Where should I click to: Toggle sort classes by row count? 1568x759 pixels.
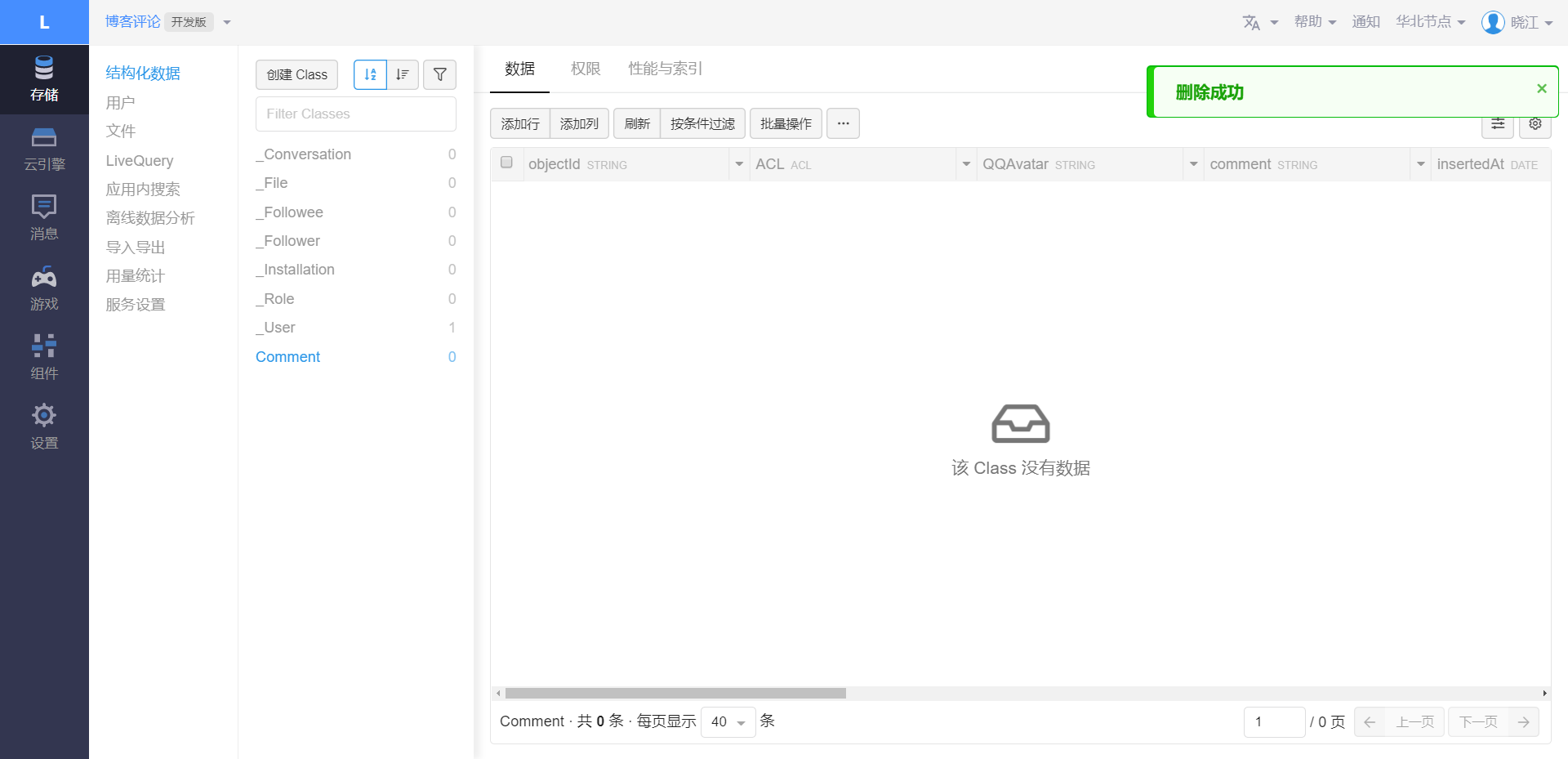403,74
